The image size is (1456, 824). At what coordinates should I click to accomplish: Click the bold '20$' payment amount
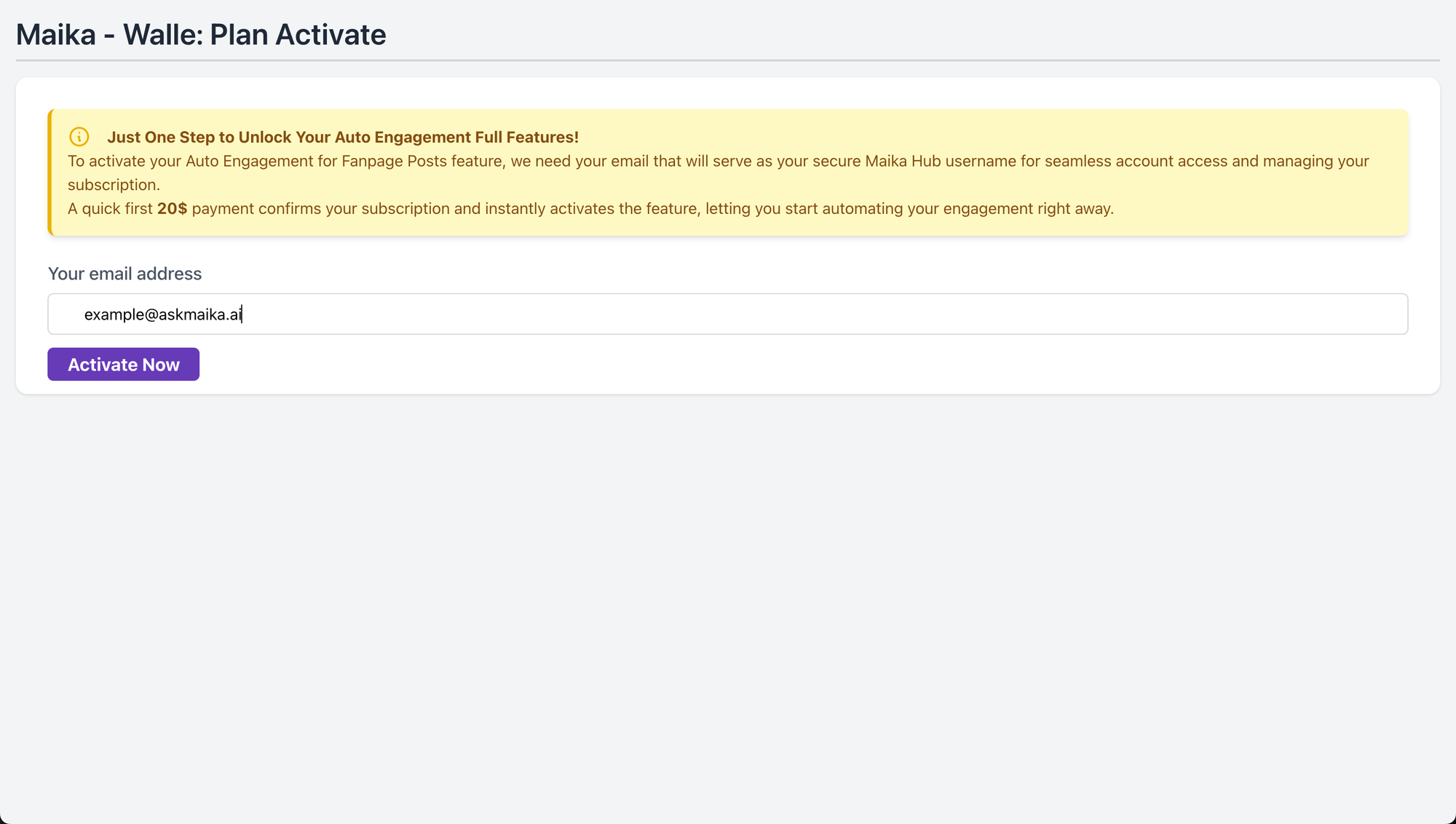click(x=172, y=208)
